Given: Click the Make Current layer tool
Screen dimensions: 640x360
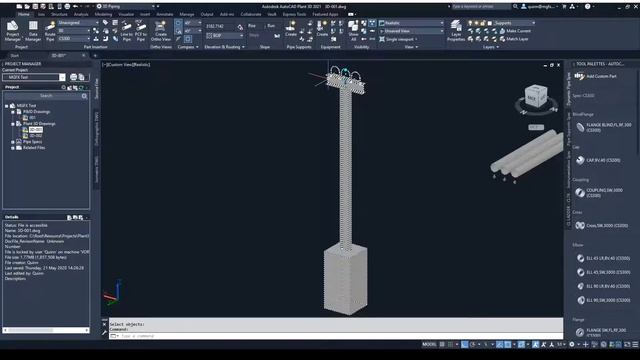Looking at the screenshot, I should point(515,31).
